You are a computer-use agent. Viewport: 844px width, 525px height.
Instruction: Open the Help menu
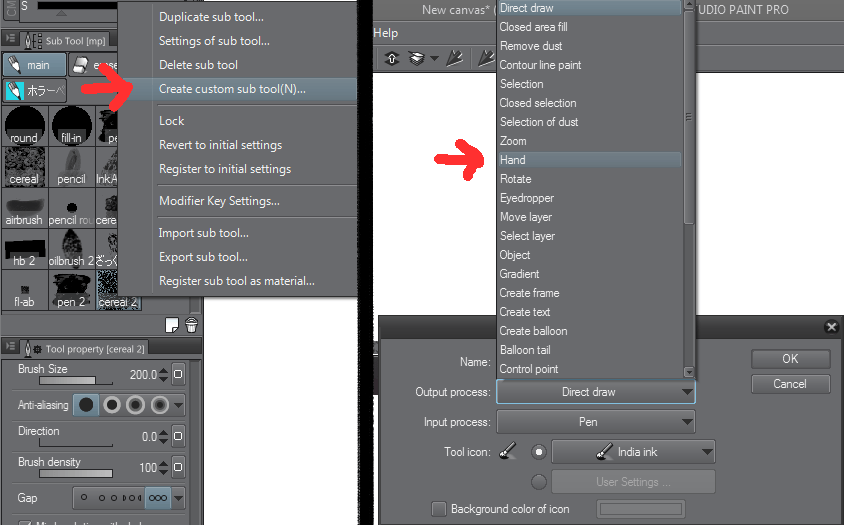tap(385, 33)
